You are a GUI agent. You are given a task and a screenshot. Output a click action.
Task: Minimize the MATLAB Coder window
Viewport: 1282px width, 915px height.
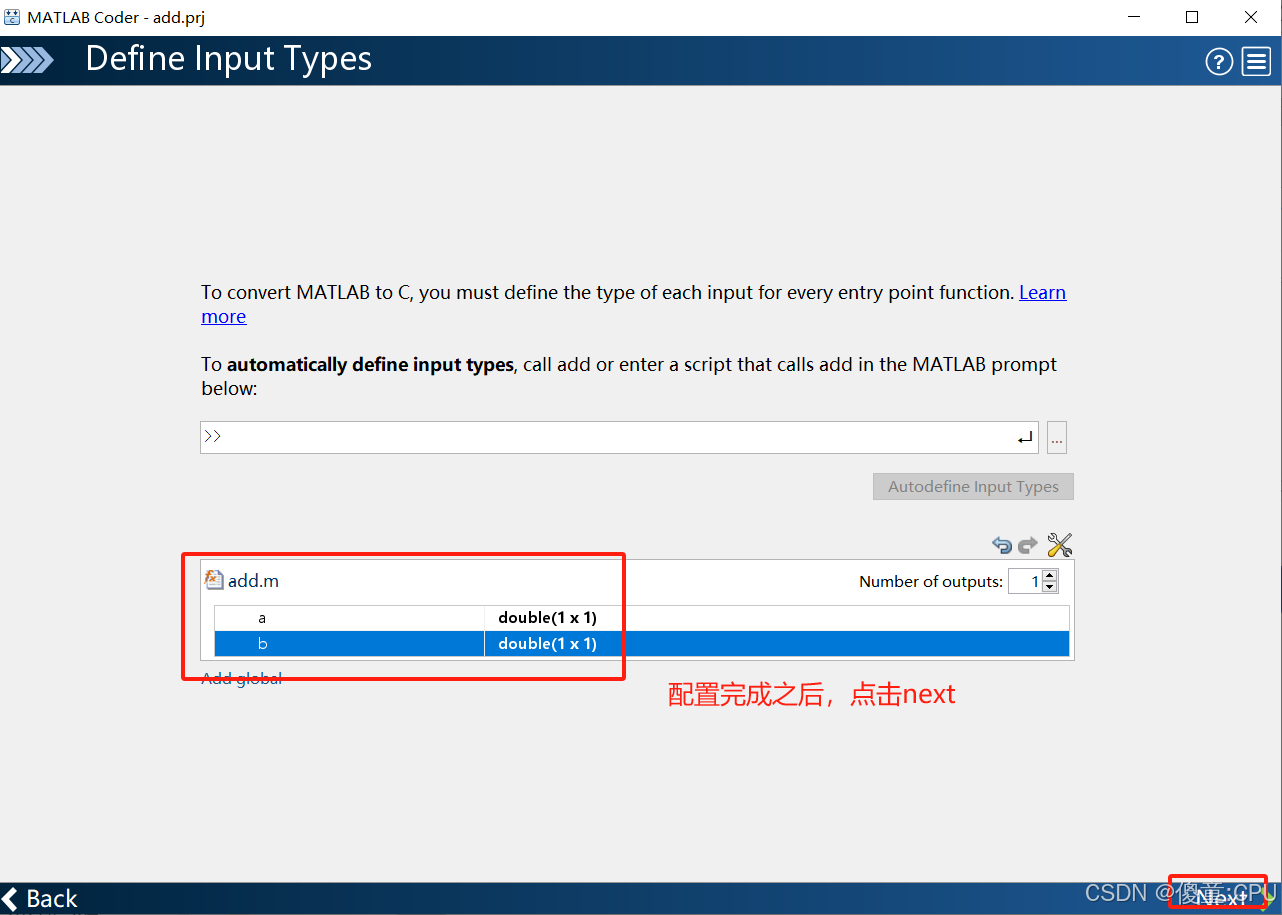coord(1134,17)
